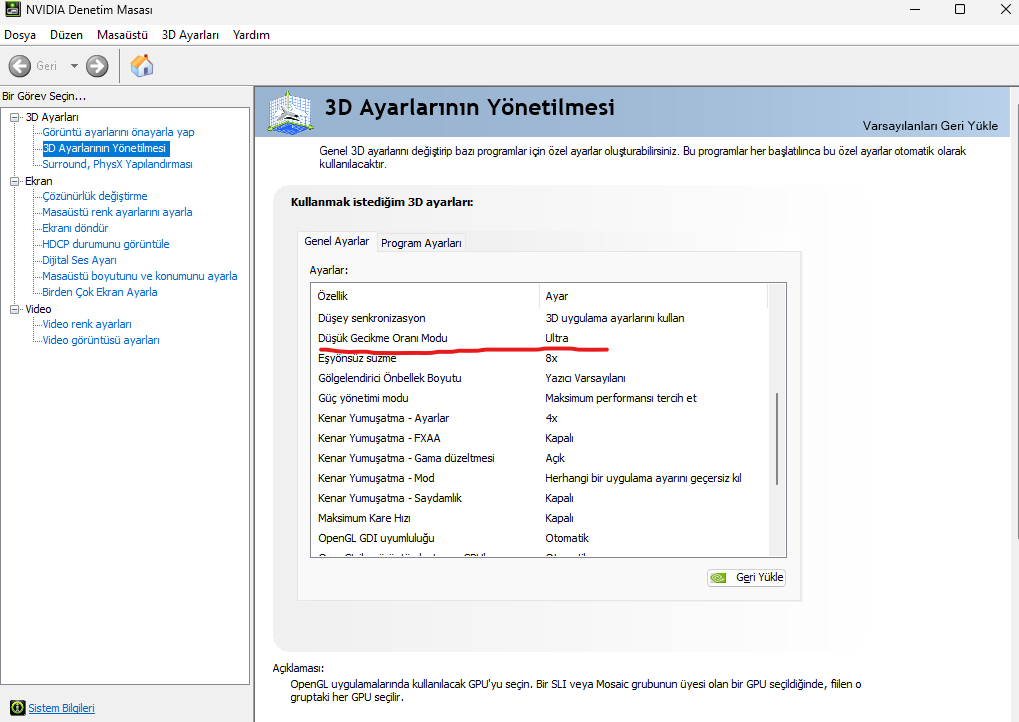Viewport: 1019px width, 722px height.
Task: Open the Dosya menu
Action: 19,35
